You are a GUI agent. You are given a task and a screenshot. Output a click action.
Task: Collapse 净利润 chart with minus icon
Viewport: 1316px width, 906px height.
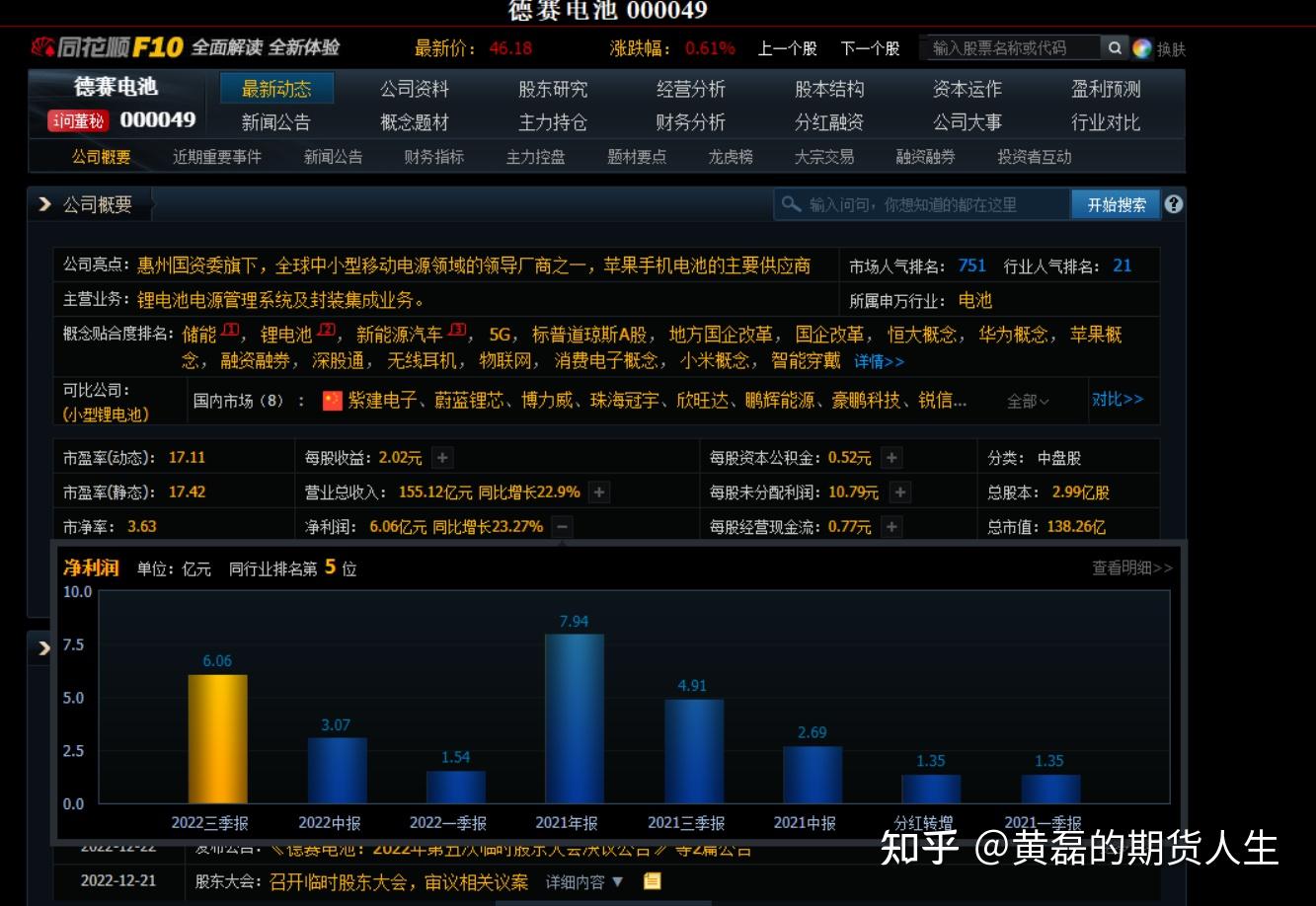[x=562, y=527]
